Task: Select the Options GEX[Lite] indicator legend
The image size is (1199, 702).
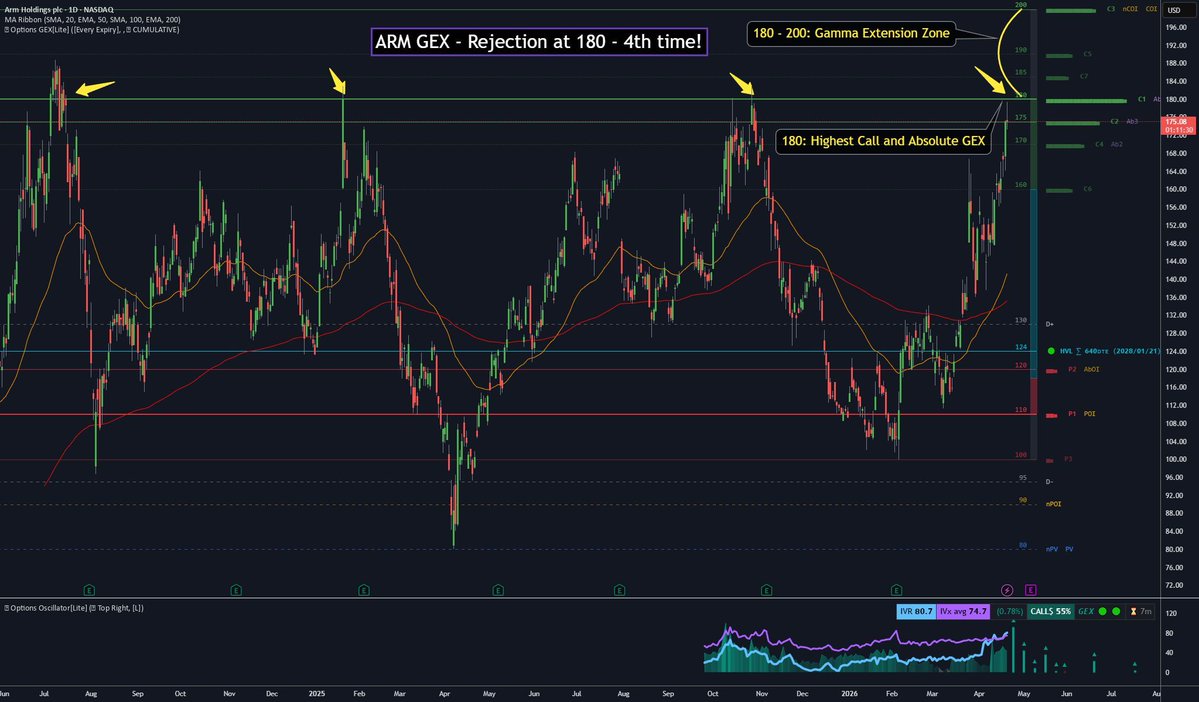Action: pos(92,30)
